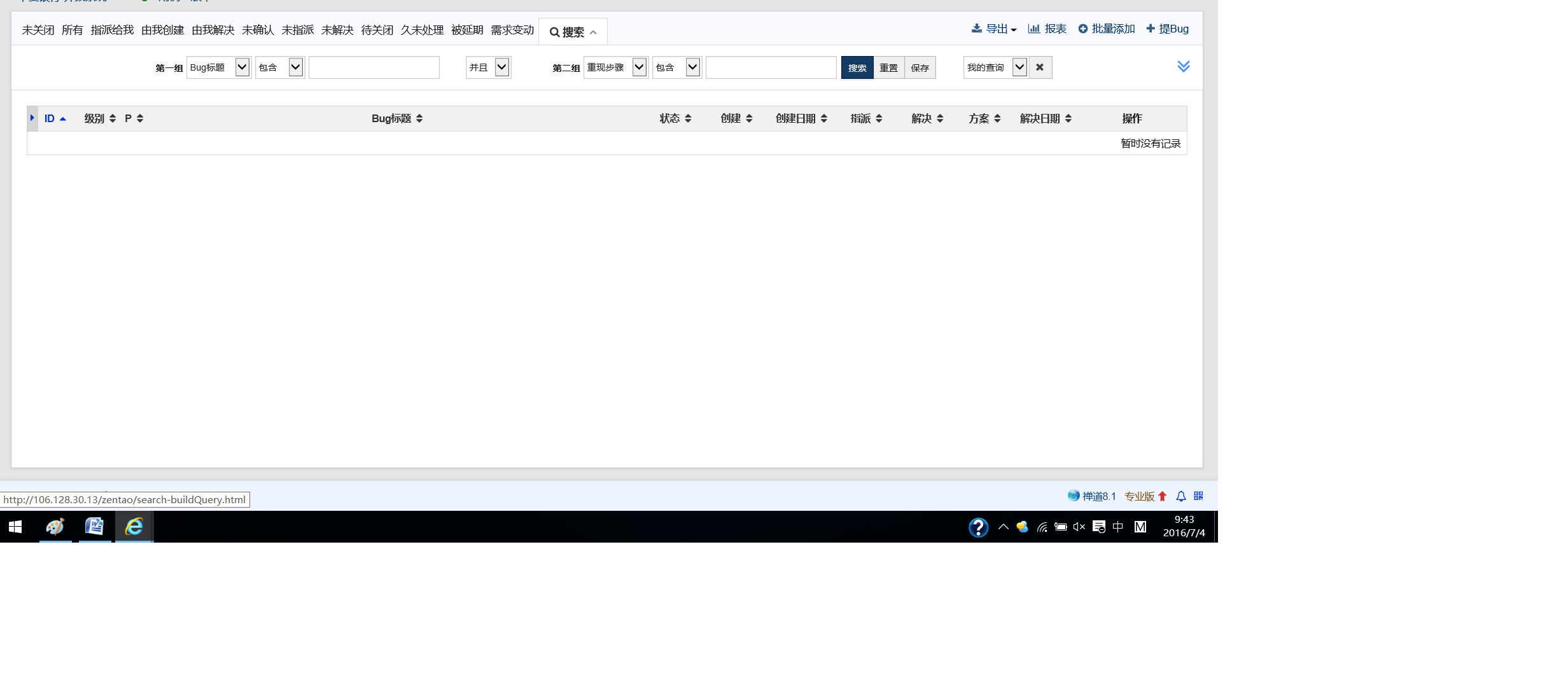
Task: Open the bar-chart report icon
Action: click(1034, 29)
